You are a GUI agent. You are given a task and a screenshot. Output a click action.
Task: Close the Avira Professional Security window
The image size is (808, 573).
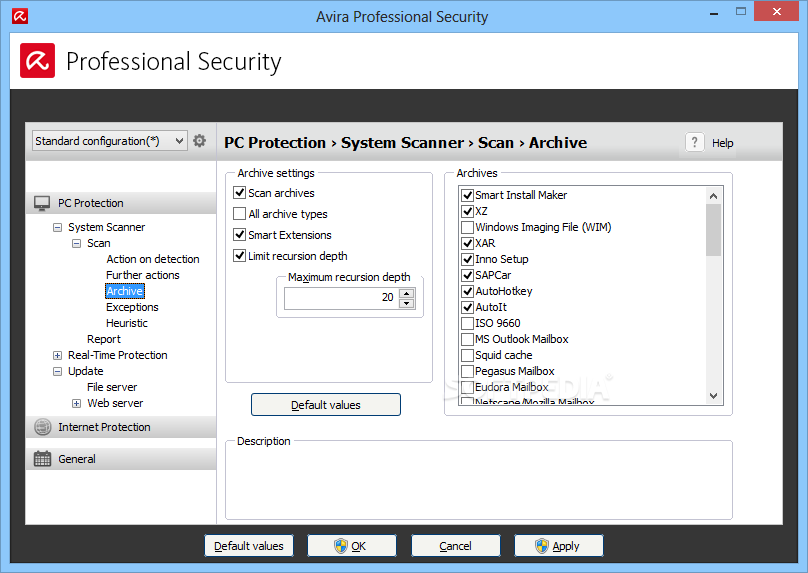coord(777,11)
